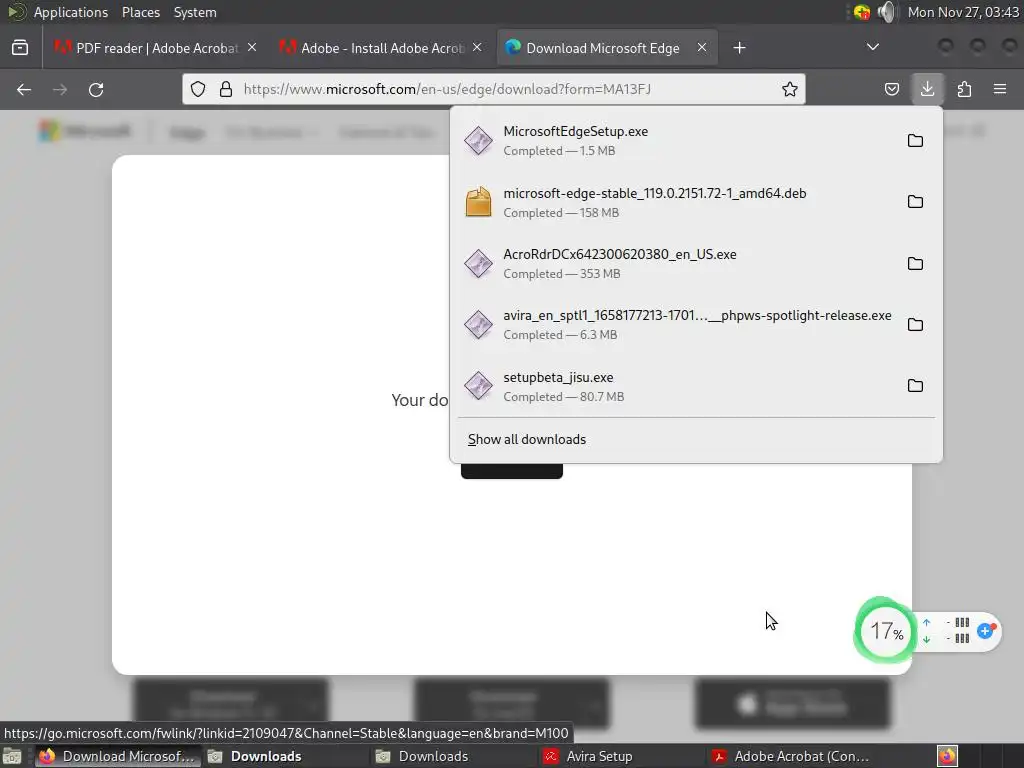Close the Download Microsoft Edge tab
This screenshot has height=768, width=1024.
tap(701, 48)
